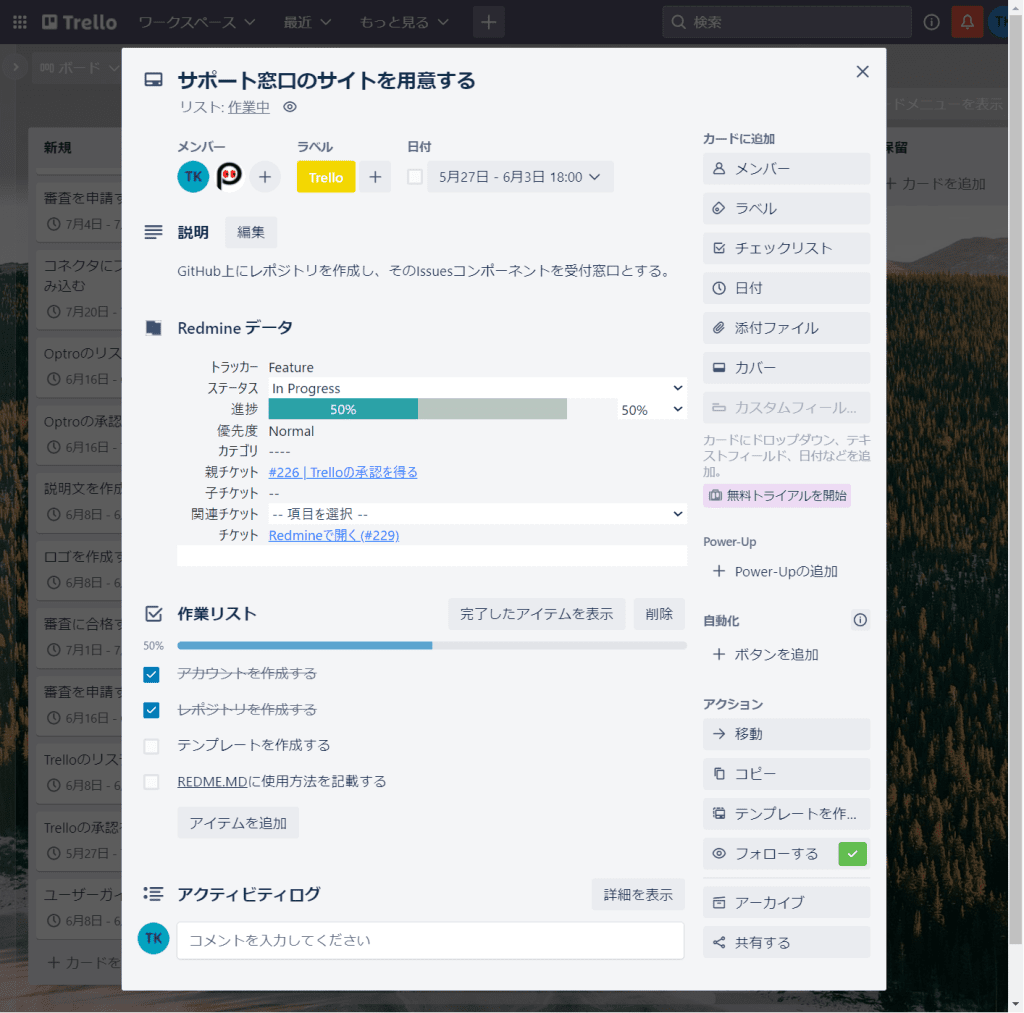1024x1013 pixels.
Task: Add a label with the plus button
Action: click(375, 177)
